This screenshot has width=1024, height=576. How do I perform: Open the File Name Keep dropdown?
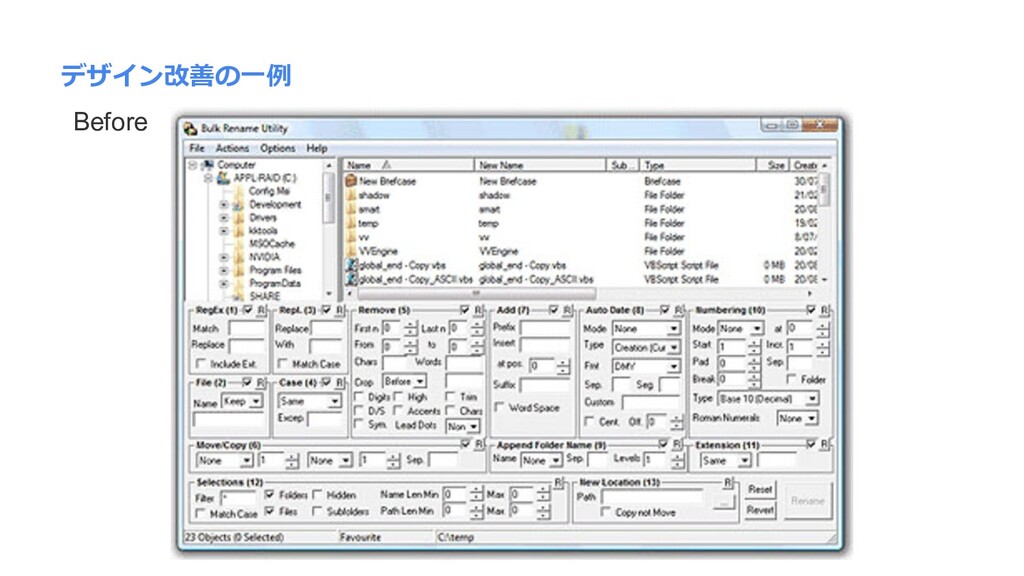[x=242, y=401]
